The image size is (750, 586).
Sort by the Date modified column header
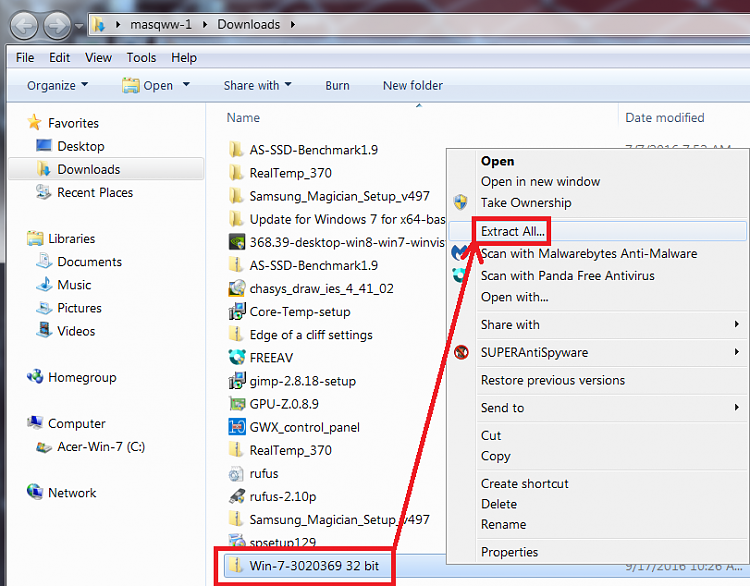(x=664, y=118)
